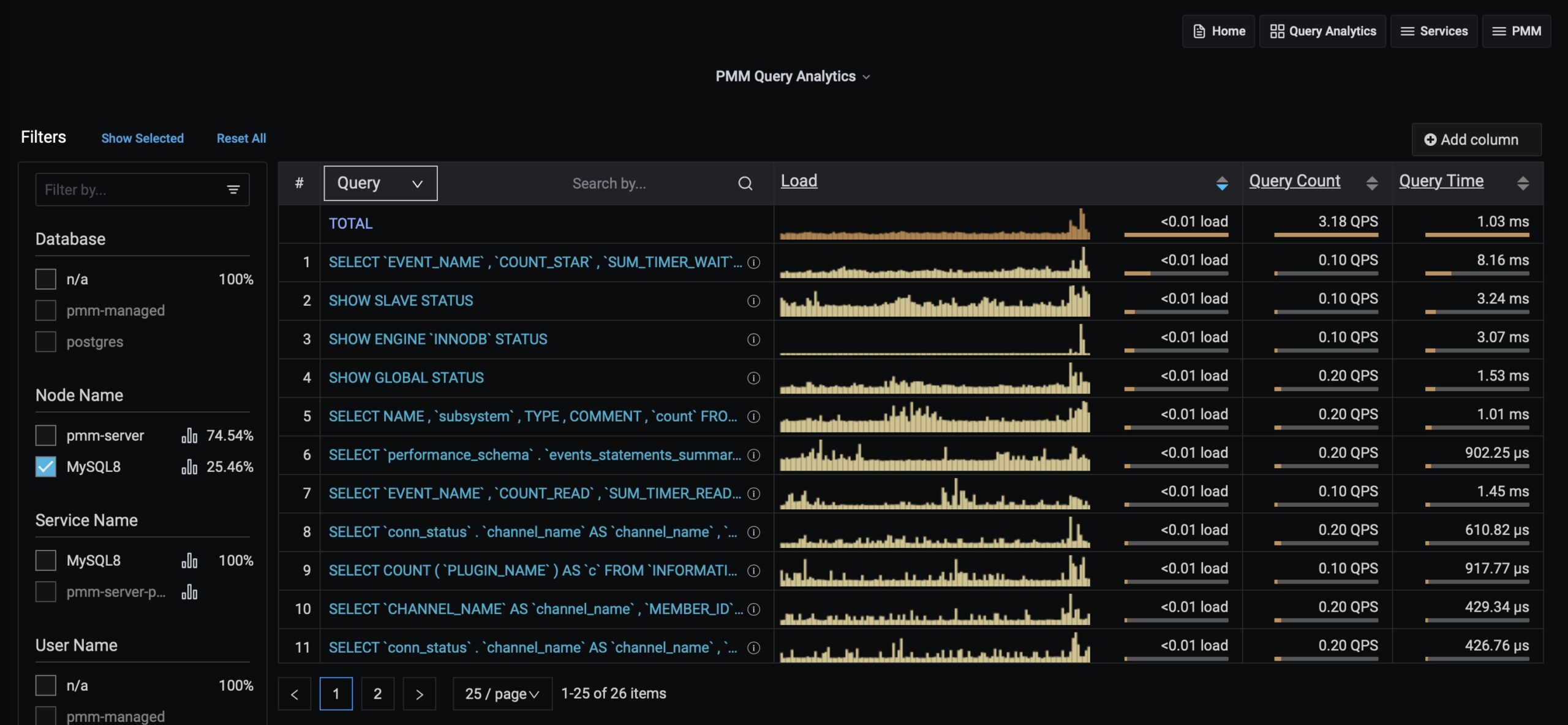Open the Services menu in the top bar
Image resolution: width=1568 pixels, height=725 pixels.
pyautogui.click(x=1433, y=31)
